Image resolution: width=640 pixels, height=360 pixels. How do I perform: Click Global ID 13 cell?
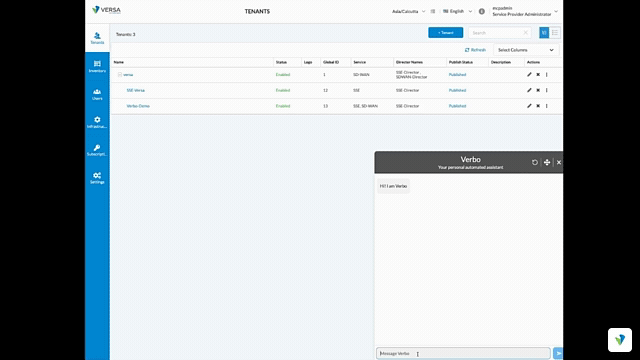point(325,106)
